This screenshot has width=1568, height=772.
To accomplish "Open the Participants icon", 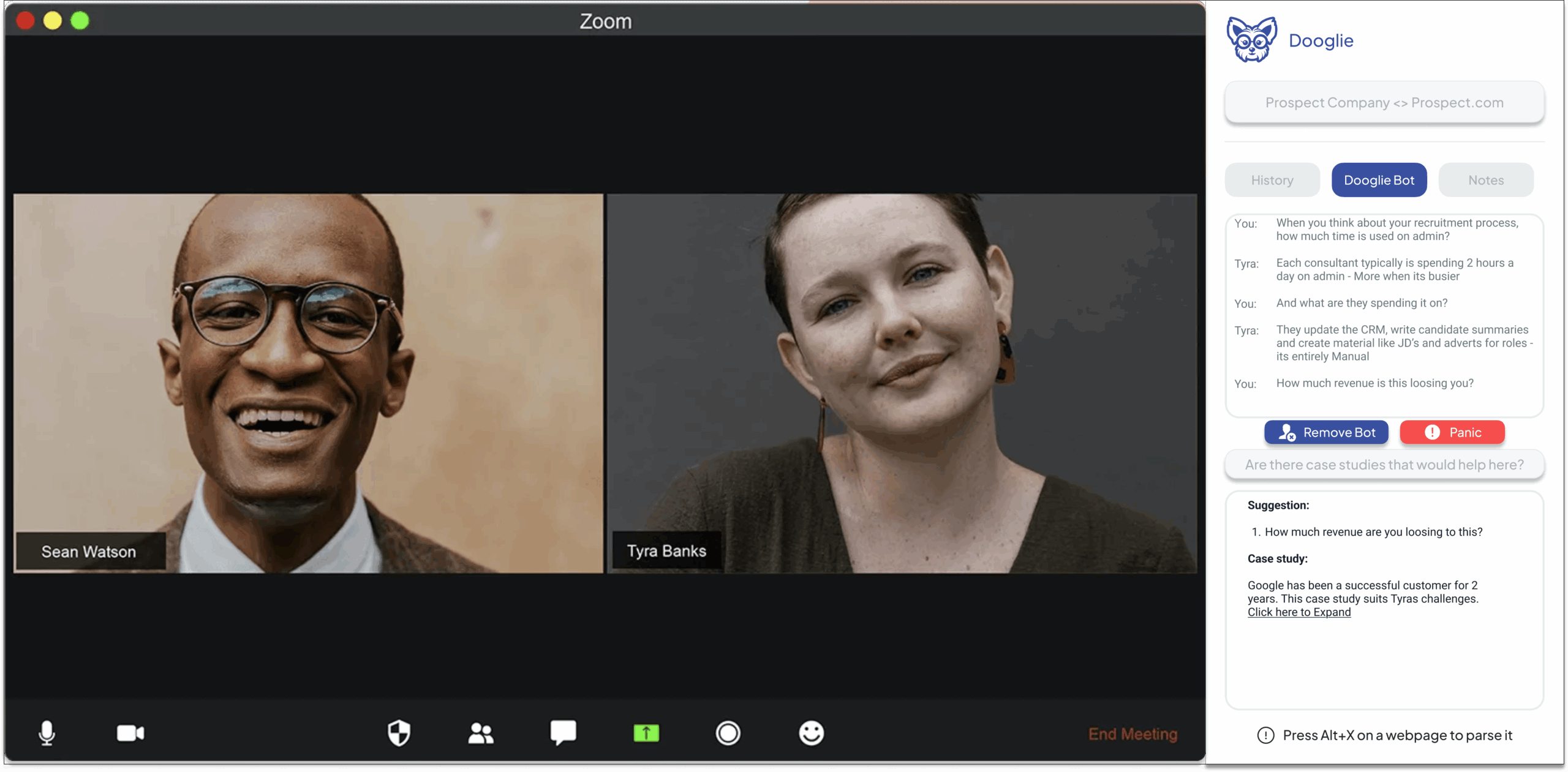I will click(481, 733).
